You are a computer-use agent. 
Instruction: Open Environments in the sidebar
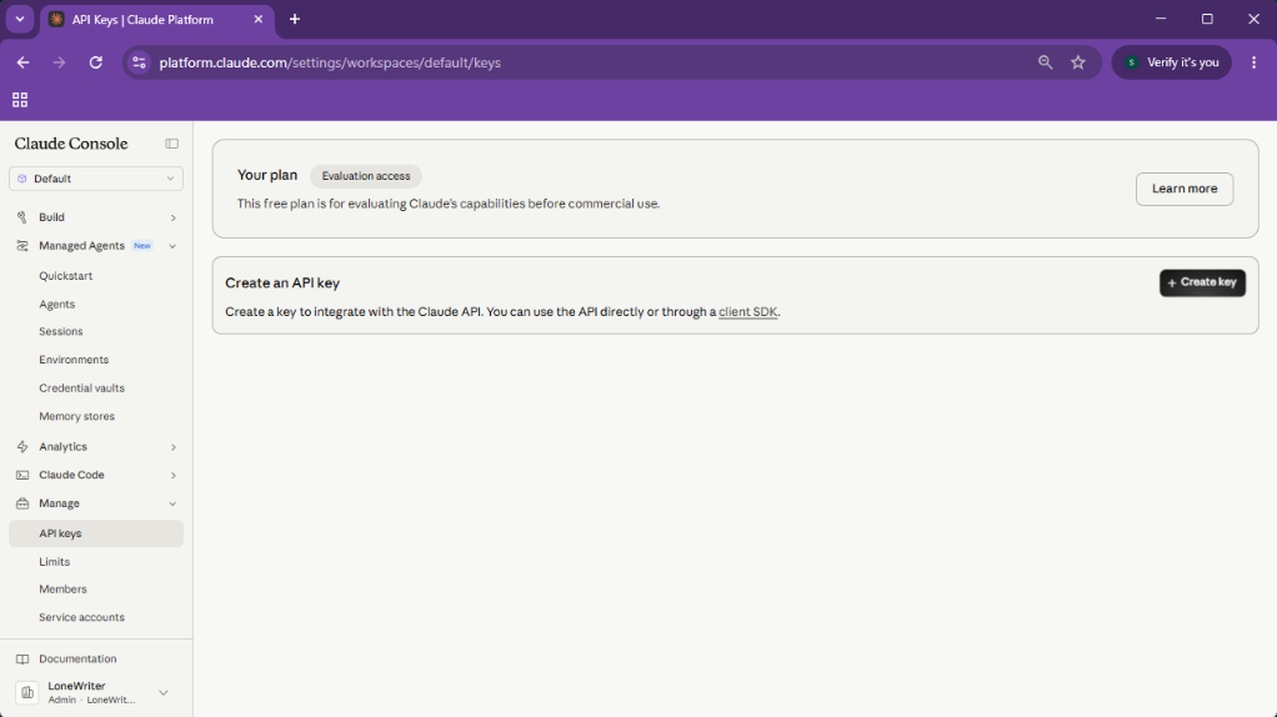coord(74,360)
